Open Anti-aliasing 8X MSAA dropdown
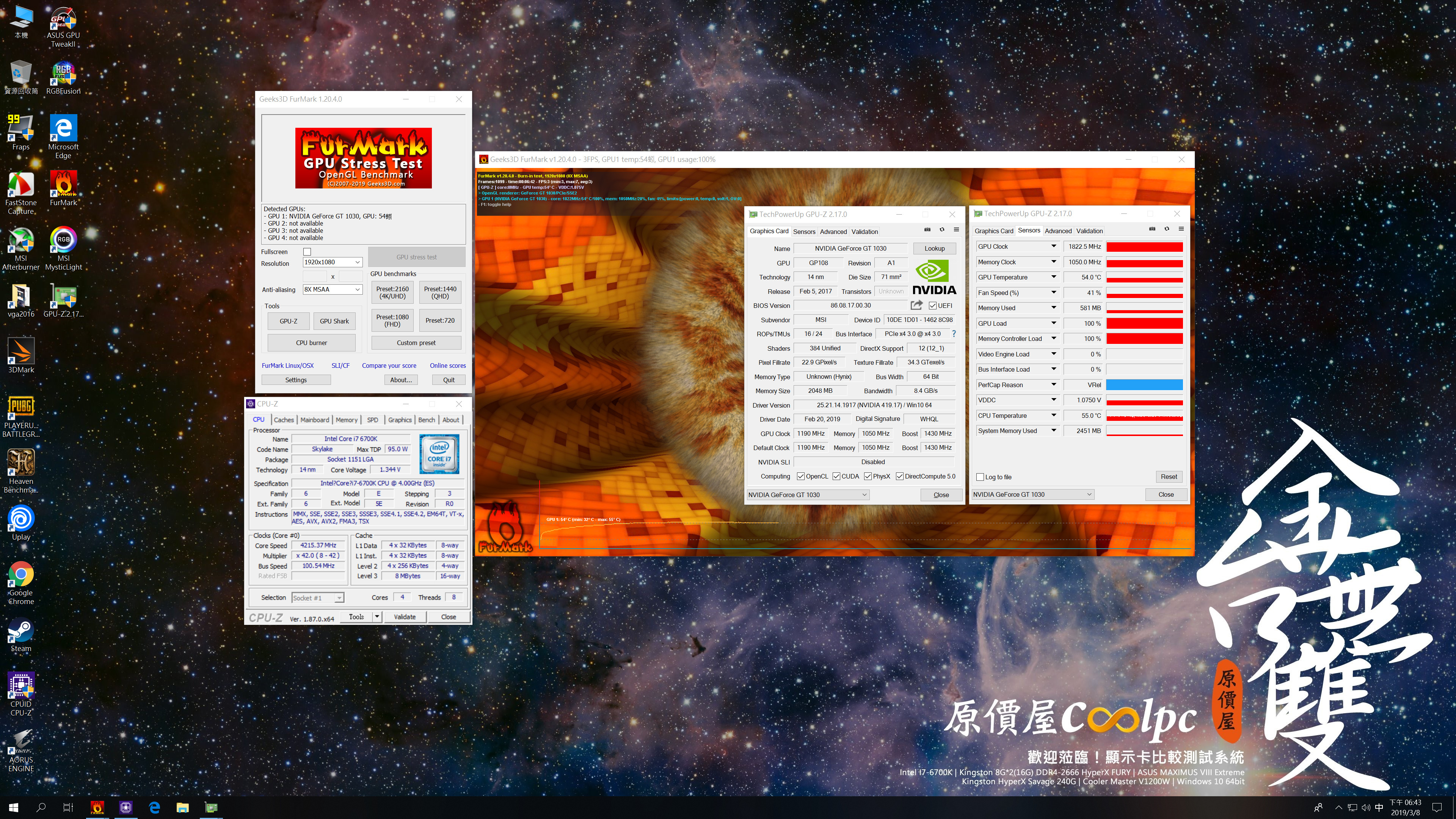The height and width of the screenshot is (819, 1456). coord(333,289)
